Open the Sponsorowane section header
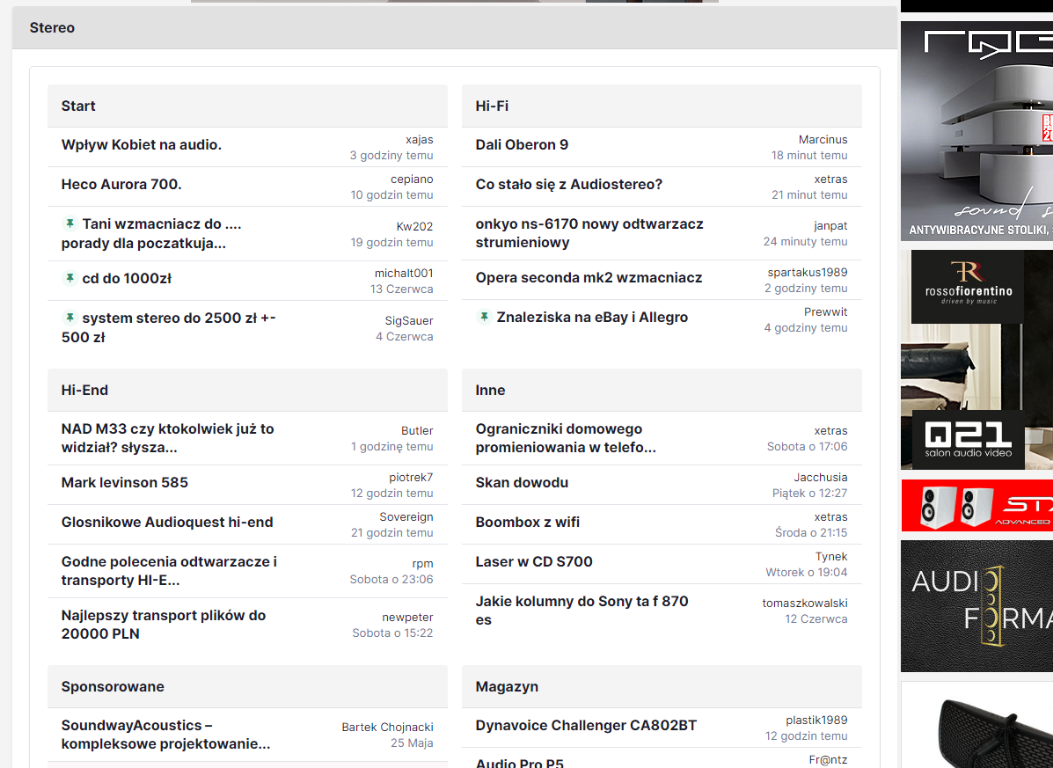 [x=113, y=687]
